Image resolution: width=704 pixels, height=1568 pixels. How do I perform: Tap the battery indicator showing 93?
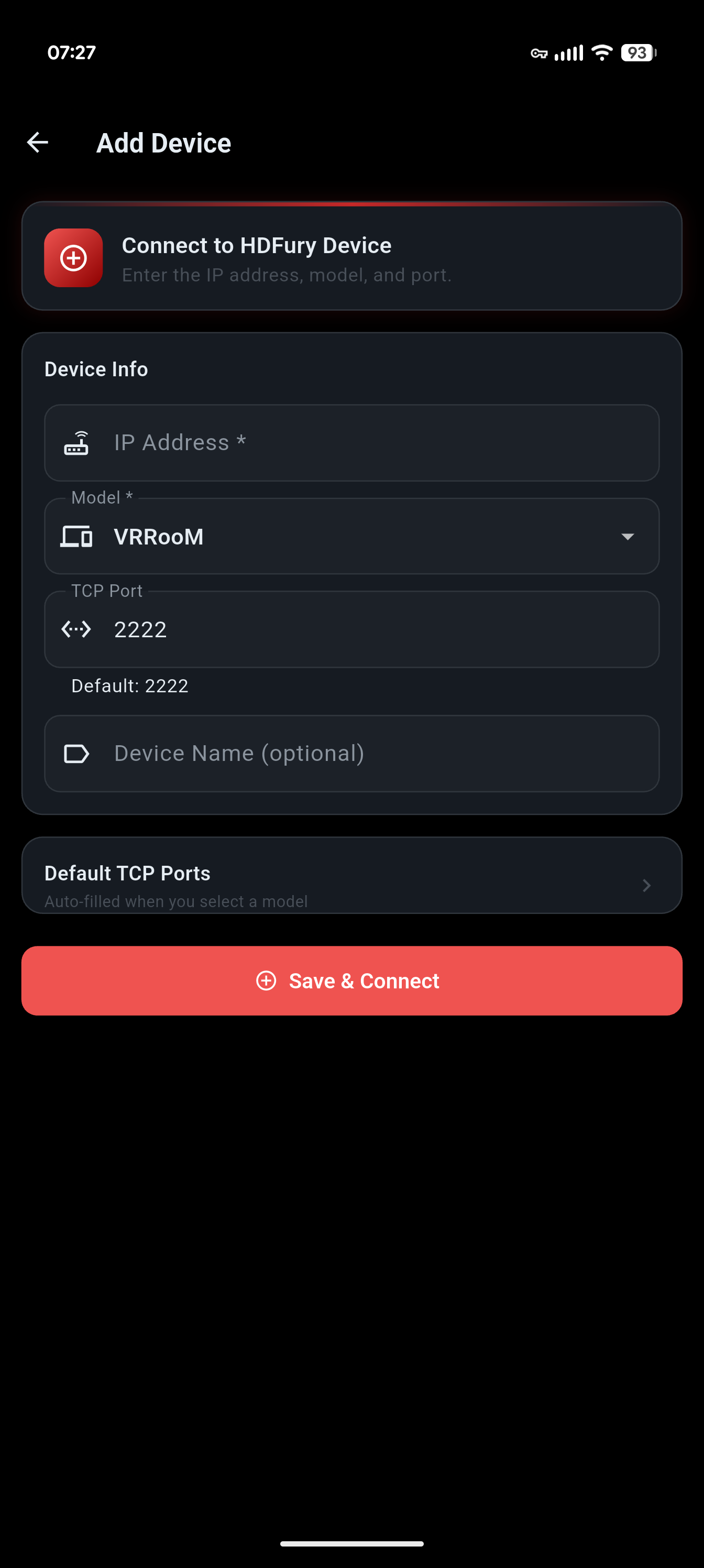pos(637,53)
